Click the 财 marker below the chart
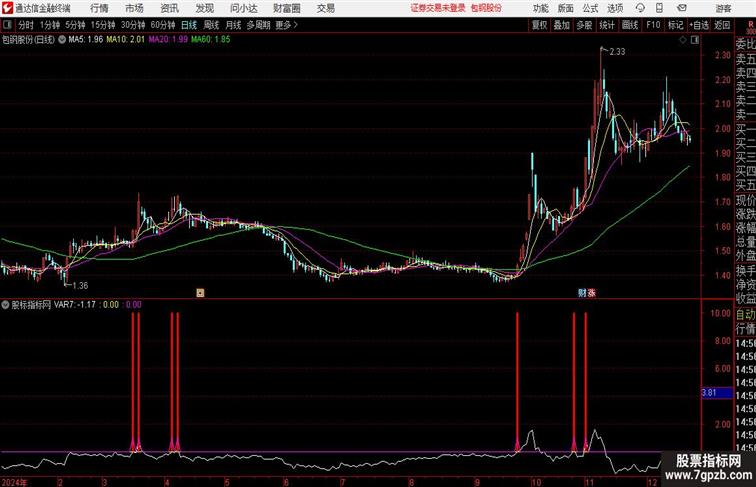Image resolution: width=756 pixels, height=487 pixels. 582,292
